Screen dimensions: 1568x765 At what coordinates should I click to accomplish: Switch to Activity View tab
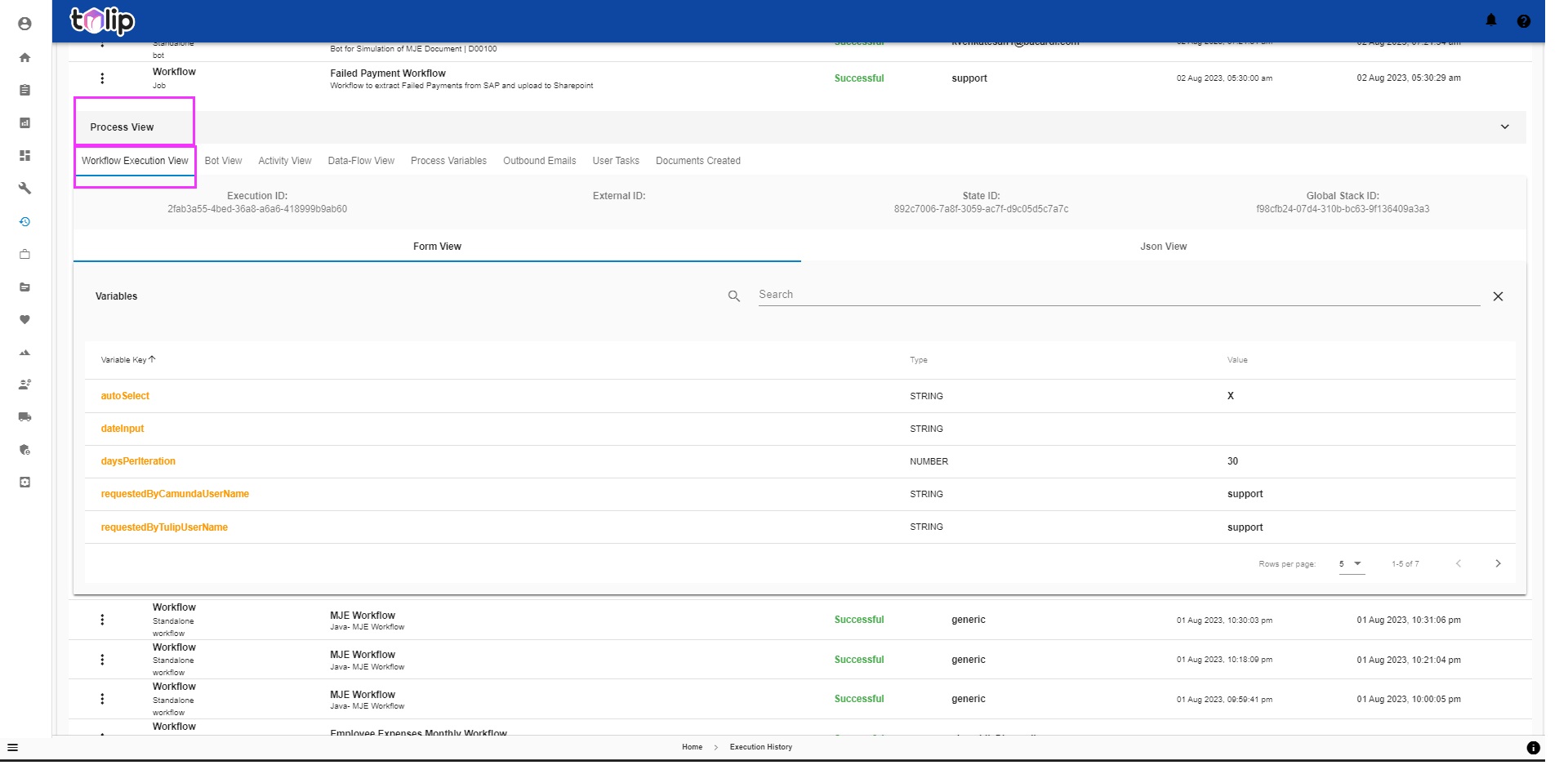coord(284,161)
